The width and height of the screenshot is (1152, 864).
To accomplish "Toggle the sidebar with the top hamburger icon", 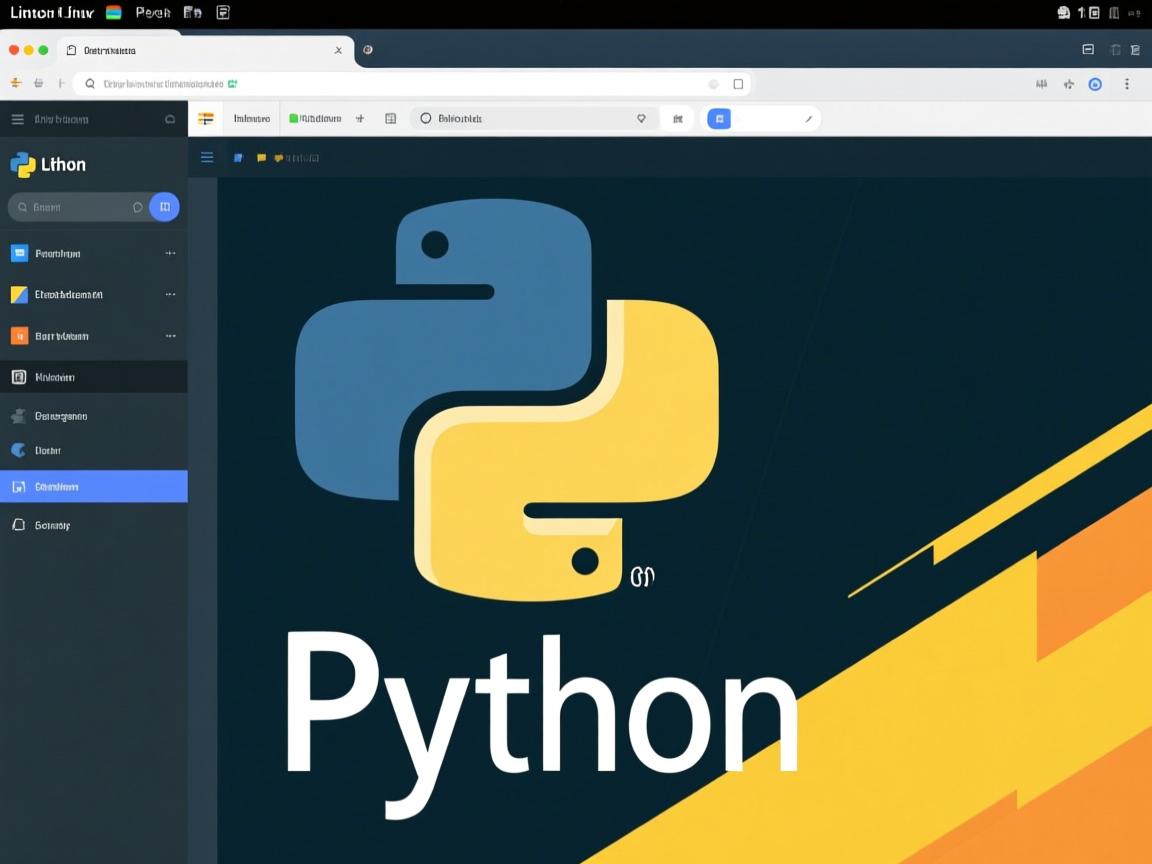I will tap(17, 118).
